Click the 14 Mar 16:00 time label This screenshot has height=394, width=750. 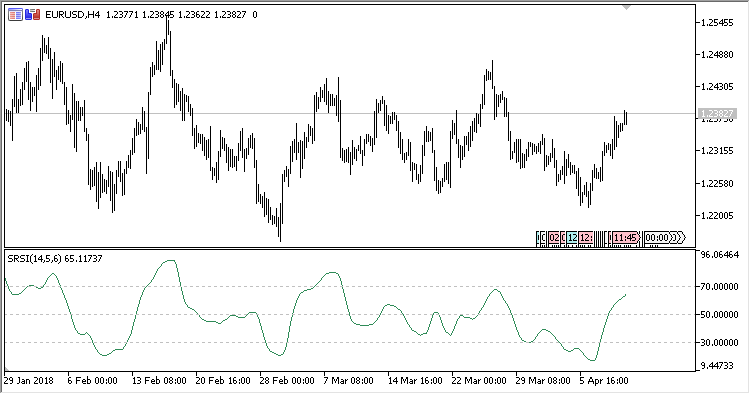tap(415, 381)
